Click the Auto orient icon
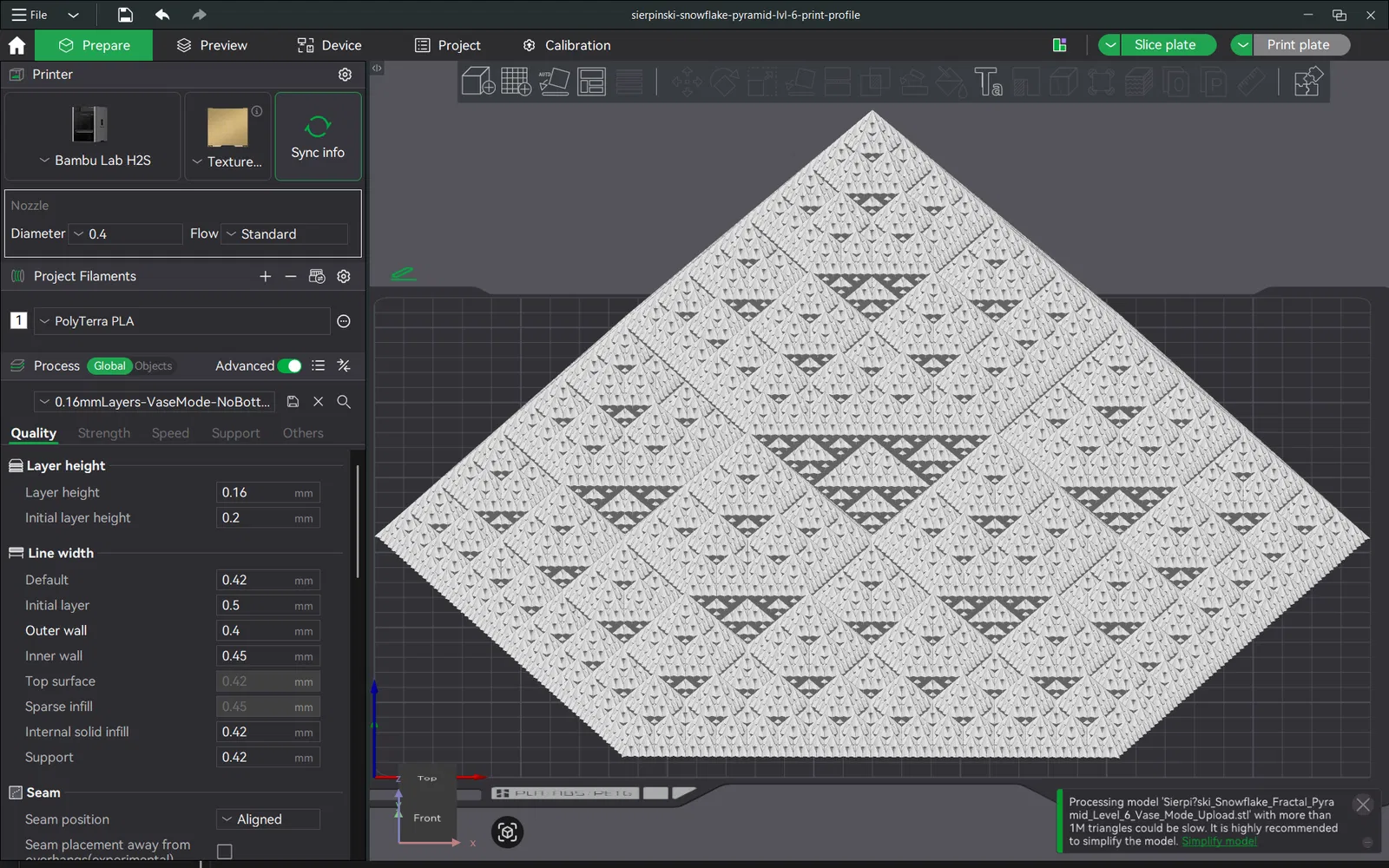This screenshot has height=868, width=1389. pyautogui.click(x=554, y=82)
